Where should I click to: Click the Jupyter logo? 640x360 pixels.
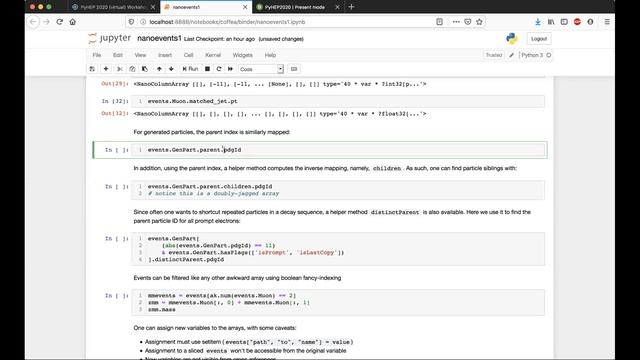pos(109,38)
